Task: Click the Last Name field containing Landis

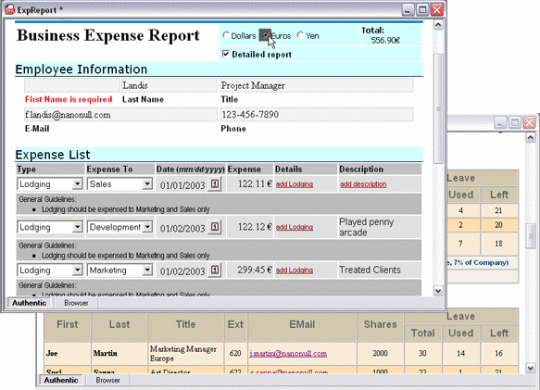Action: click(x=169, y=85)
